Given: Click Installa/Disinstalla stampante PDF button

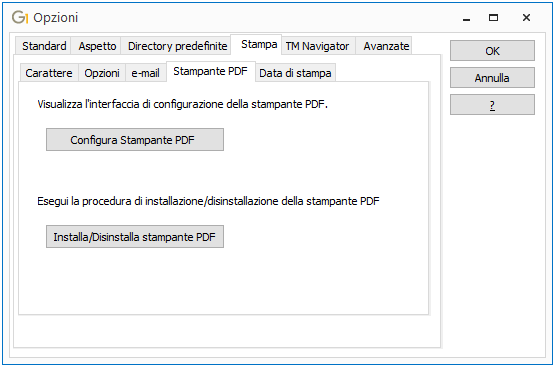Looking at the screenshot, I should 135,236.
